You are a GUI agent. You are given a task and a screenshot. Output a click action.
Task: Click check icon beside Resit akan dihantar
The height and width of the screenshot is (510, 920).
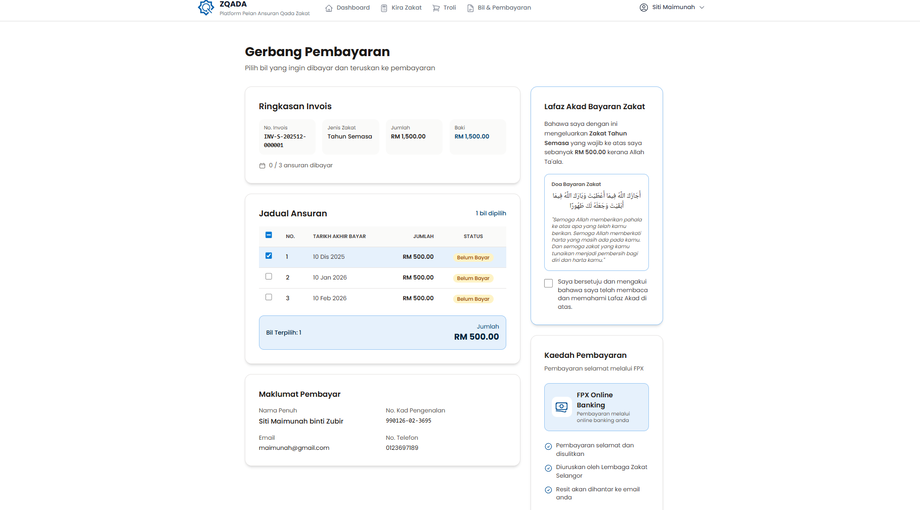point(548,489)
